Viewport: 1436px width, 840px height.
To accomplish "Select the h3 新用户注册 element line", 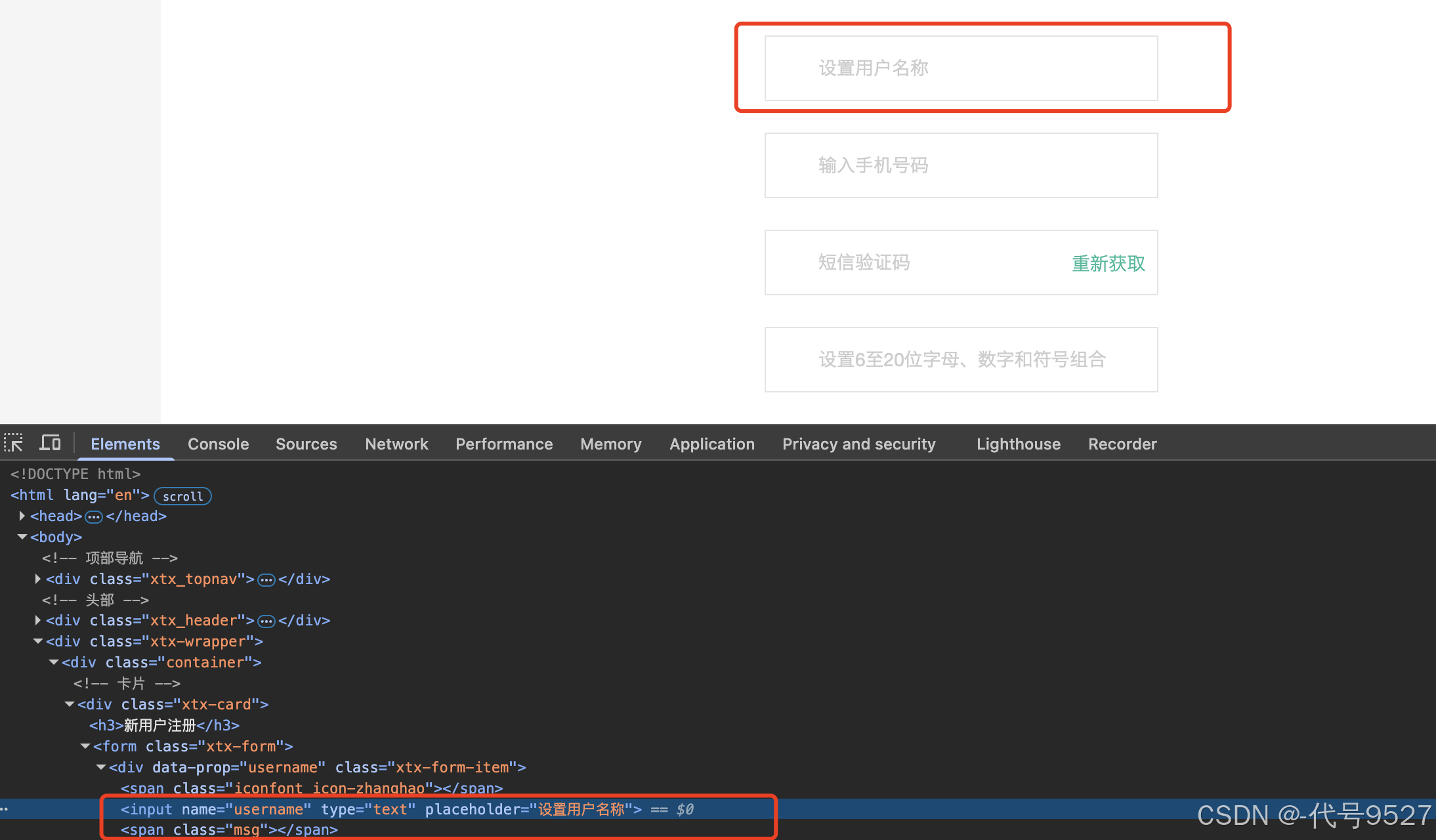I will point(164,725).
